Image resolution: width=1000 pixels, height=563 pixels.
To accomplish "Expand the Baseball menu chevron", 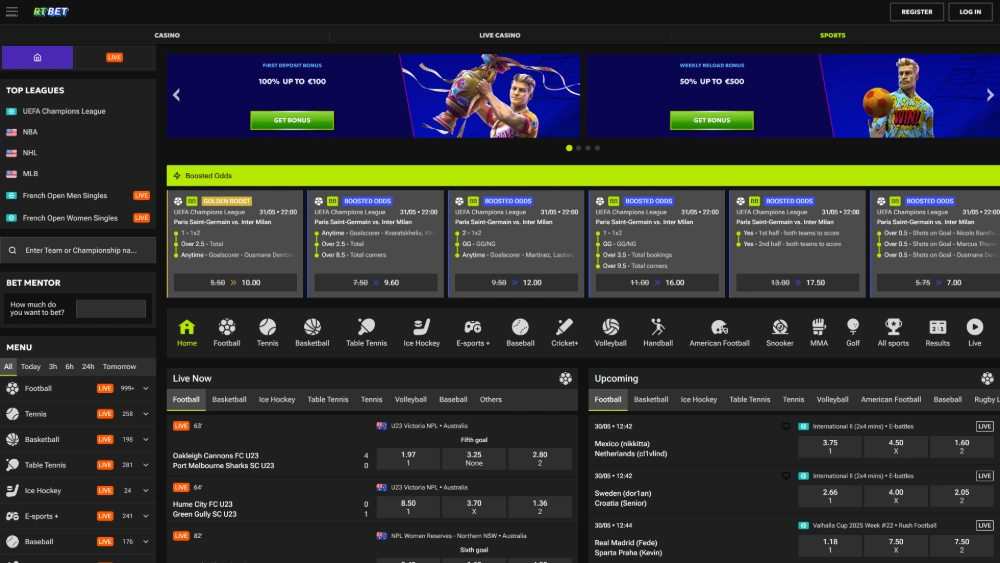I will (145, 541).
